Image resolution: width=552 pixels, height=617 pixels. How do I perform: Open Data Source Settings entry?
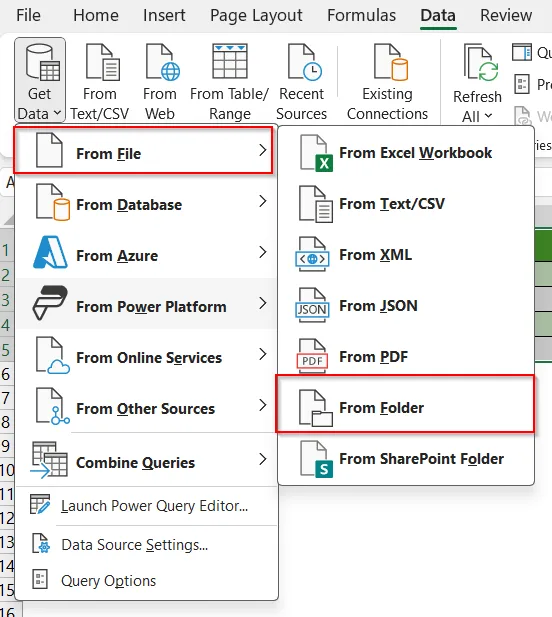point(146,545)
